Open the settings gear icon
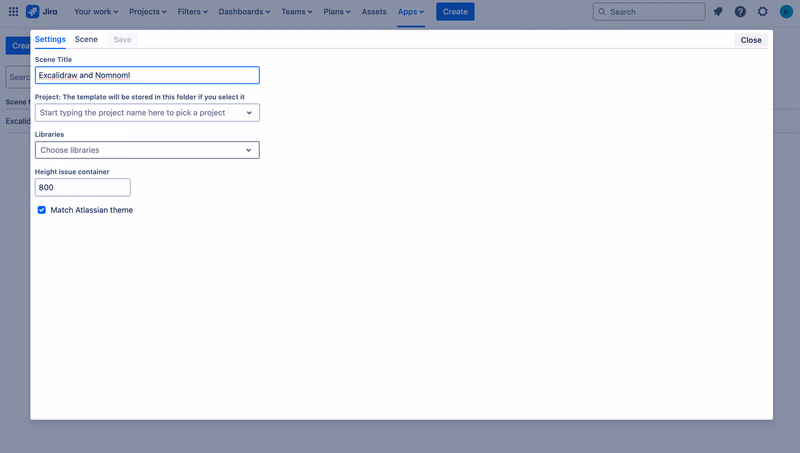This screenshot has width=800, height=453. [x=762, y=11]
